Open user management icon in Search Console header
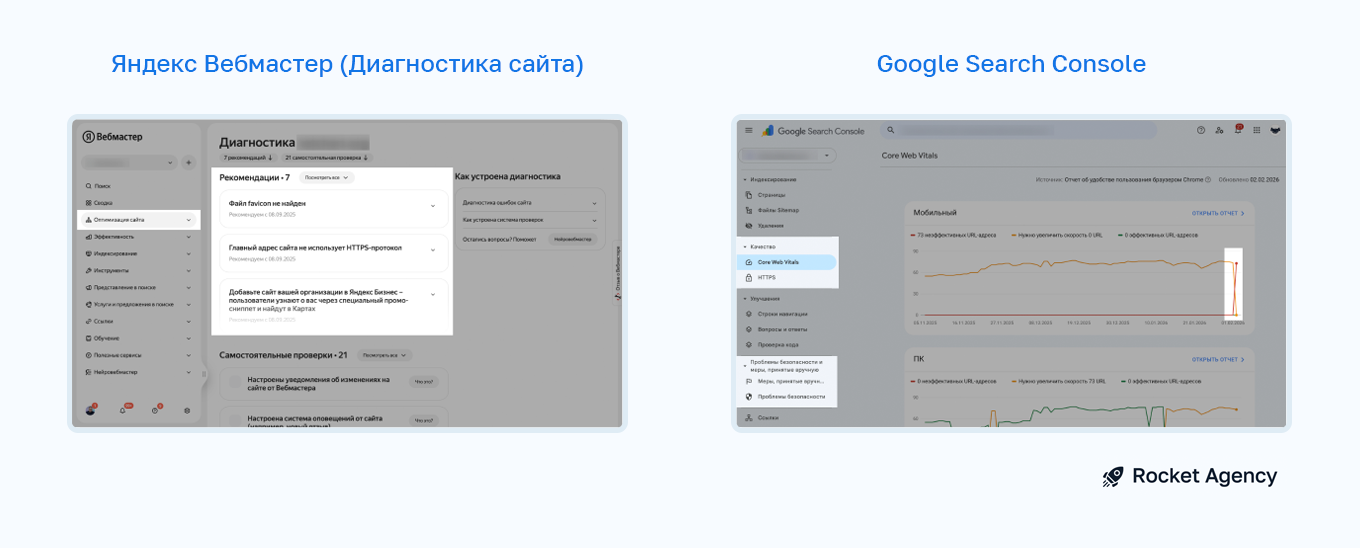 (1220, 130)
